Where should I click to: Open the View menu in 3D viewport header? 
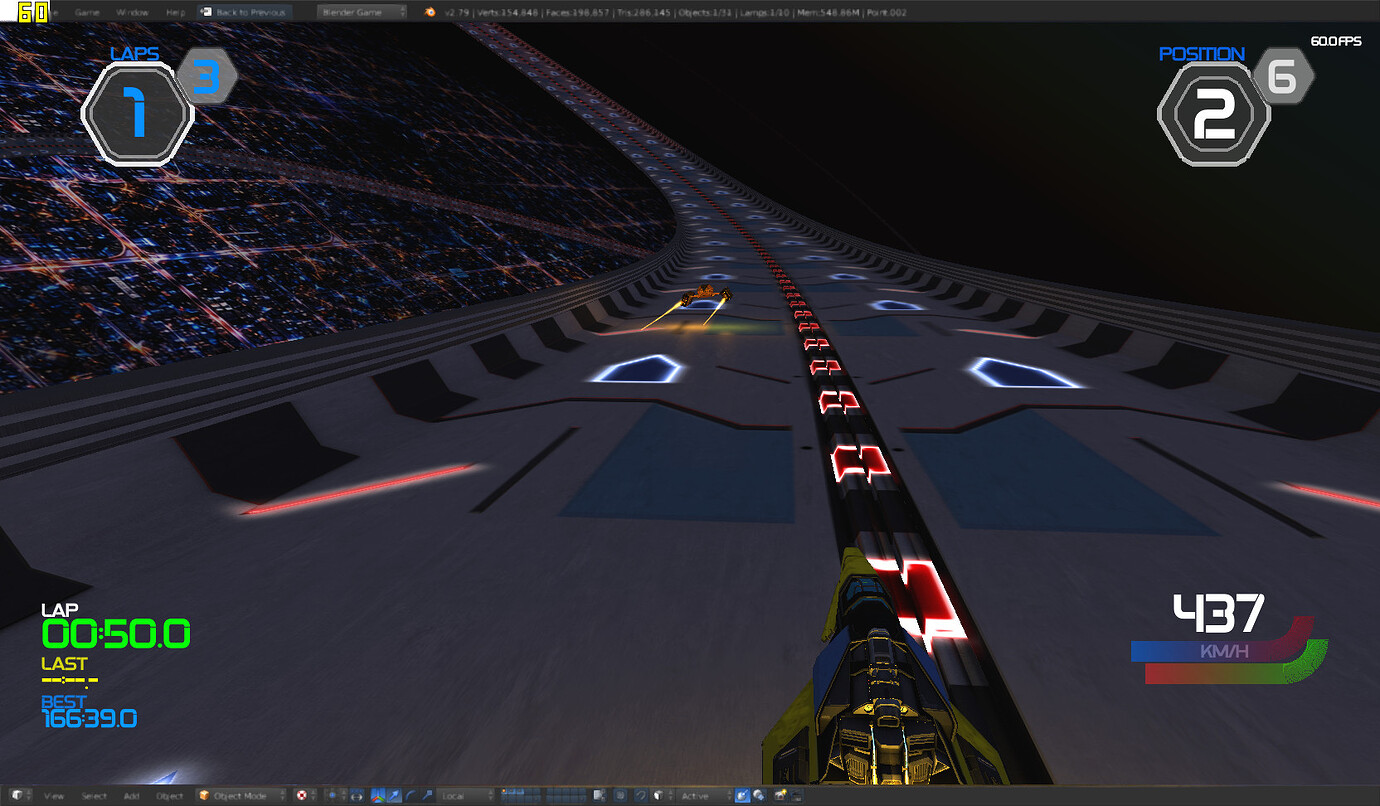54,796
